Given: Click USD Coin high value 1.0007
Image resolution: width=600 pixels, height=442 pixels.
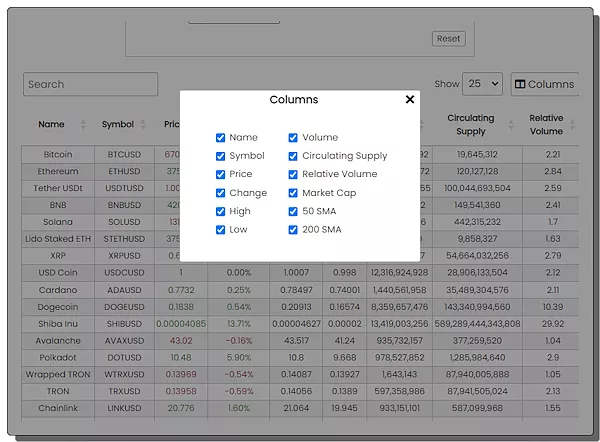Looking at the screenshot, I should [x=296, y=273].
